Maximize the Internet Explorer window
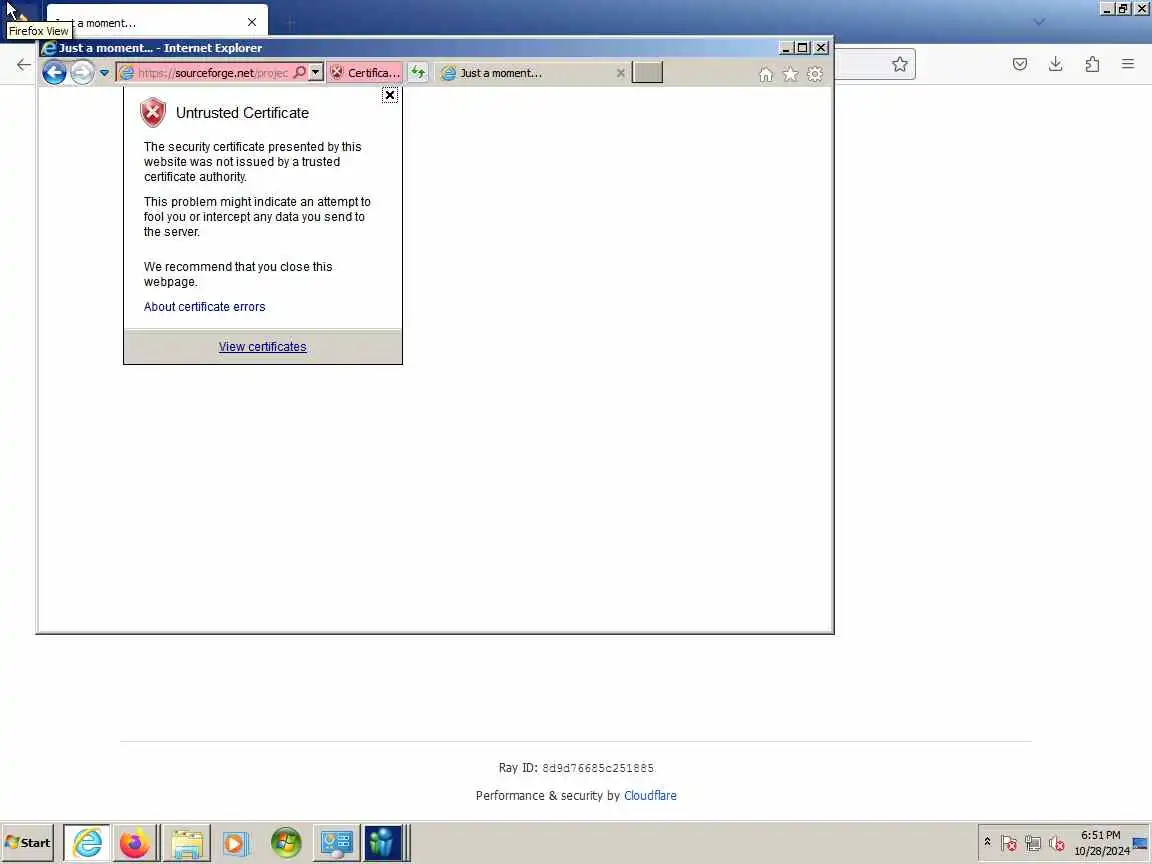The width and height of the screenshot is (1152, 864). coord(803,48)
